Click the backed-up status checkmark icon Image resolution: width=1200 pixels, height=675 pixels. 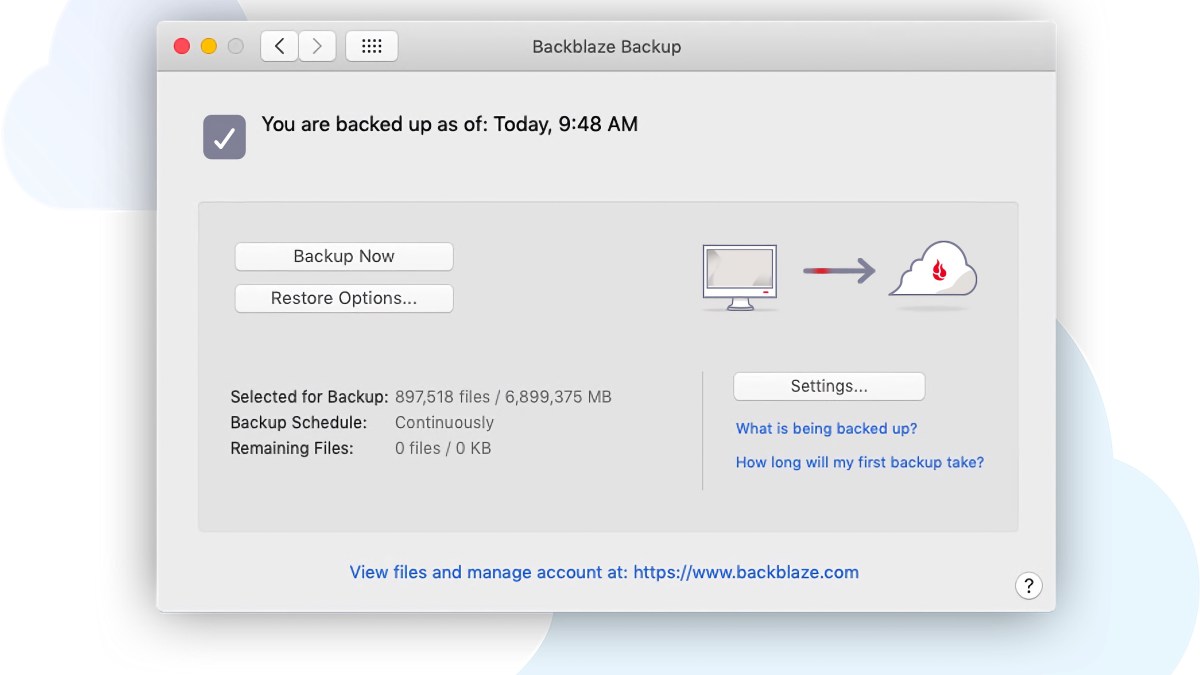pyautogui.click(x=223, y=137)
